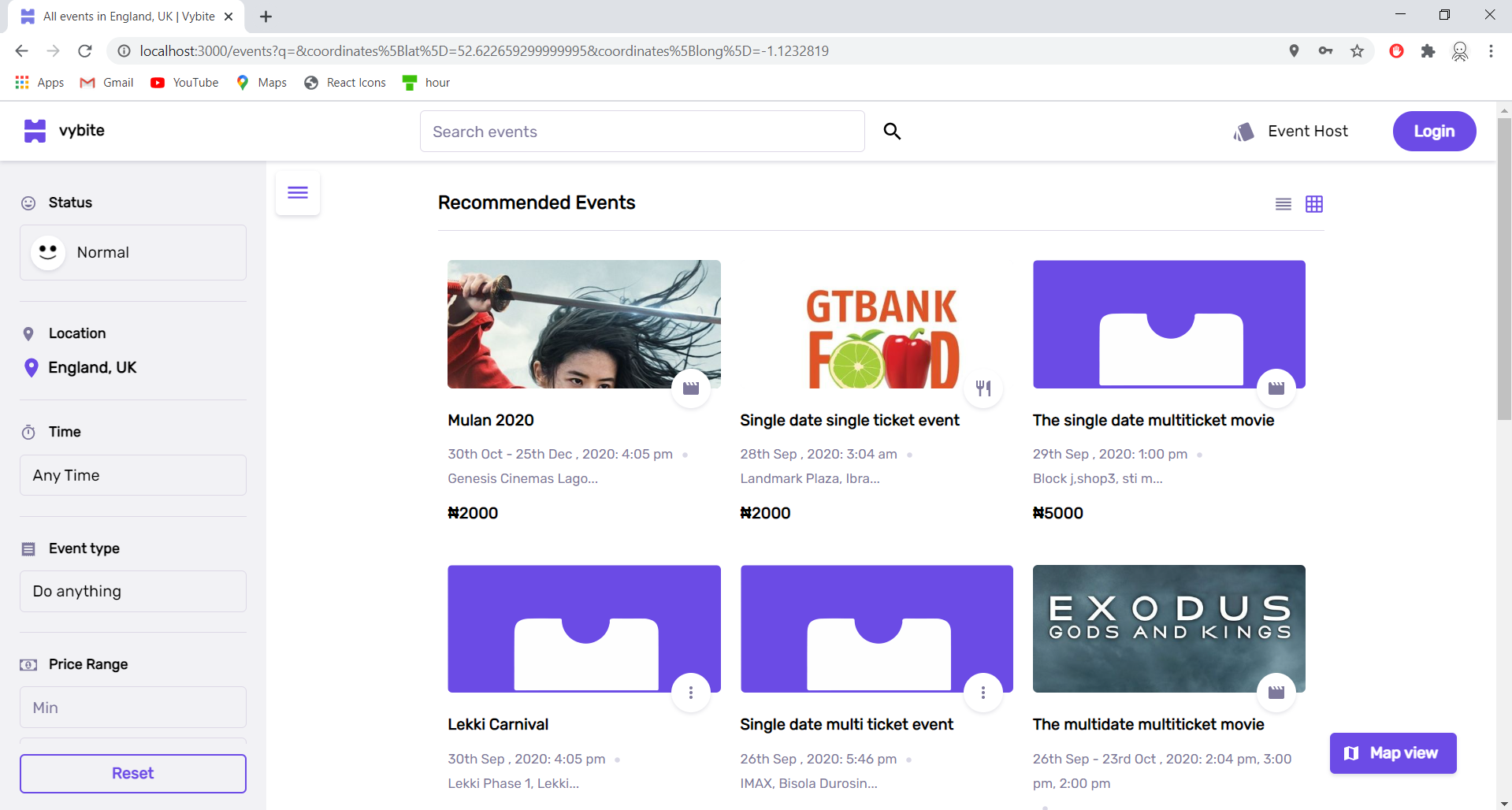The image size is (1512, 810).
Task: Open the YouTube bookmark
Action: point(184,83)
